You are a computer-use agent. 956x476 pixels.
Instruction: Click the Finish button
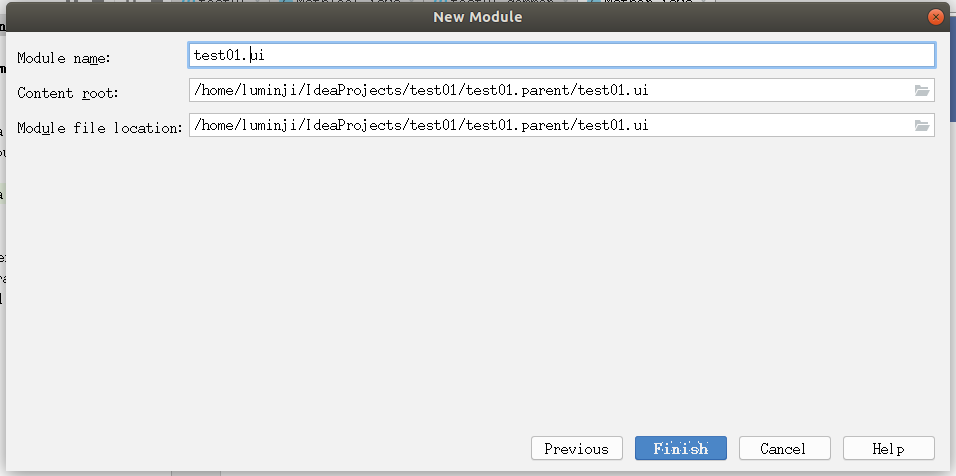tap(681, 449)
